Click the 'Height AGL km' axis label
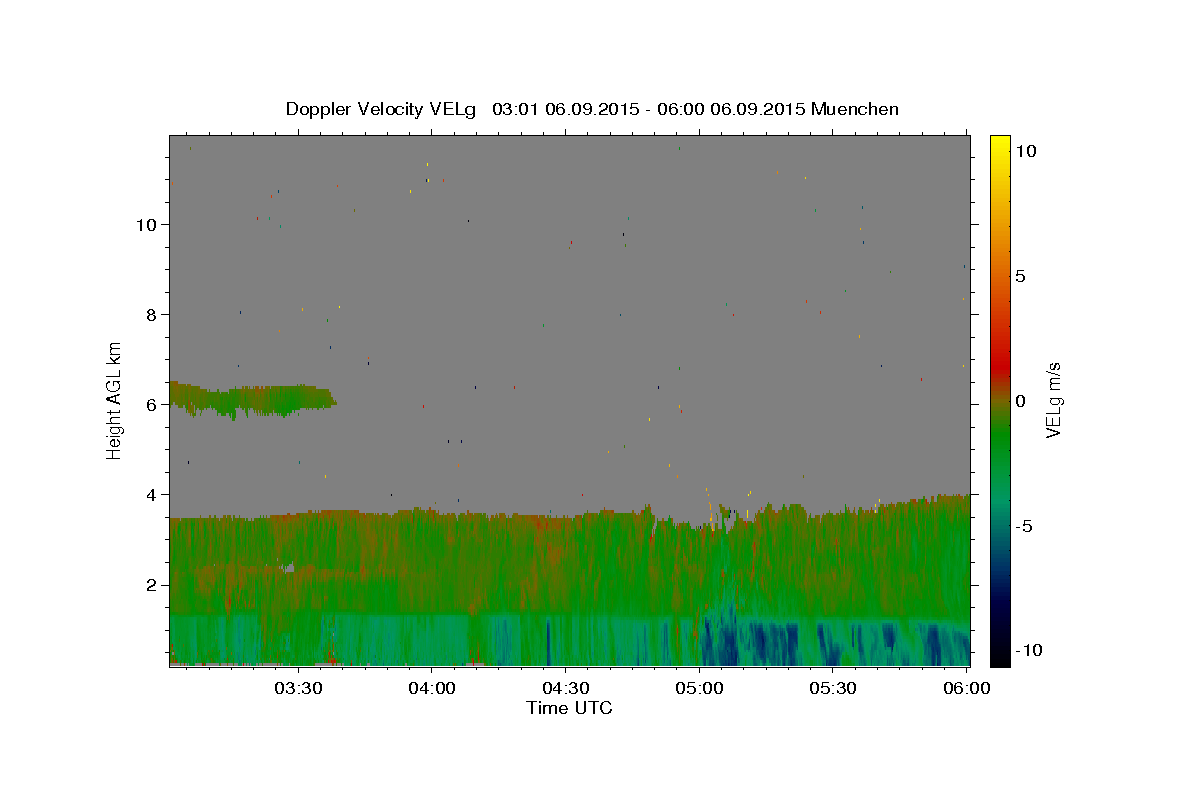This screenshot has width=1200, height=800. coord(115,400)
